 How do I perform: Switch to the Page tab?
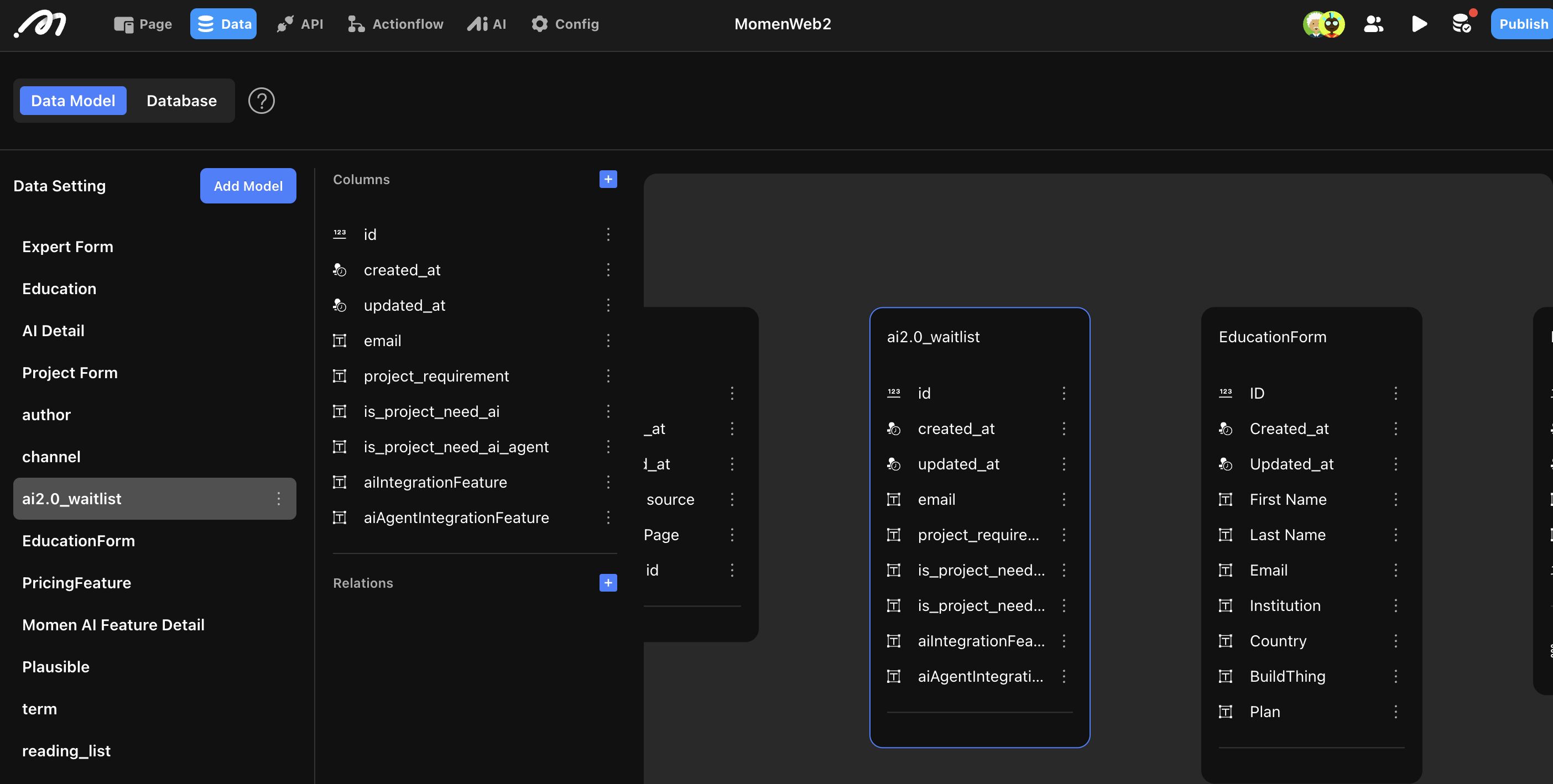click(x=143, y=24)
